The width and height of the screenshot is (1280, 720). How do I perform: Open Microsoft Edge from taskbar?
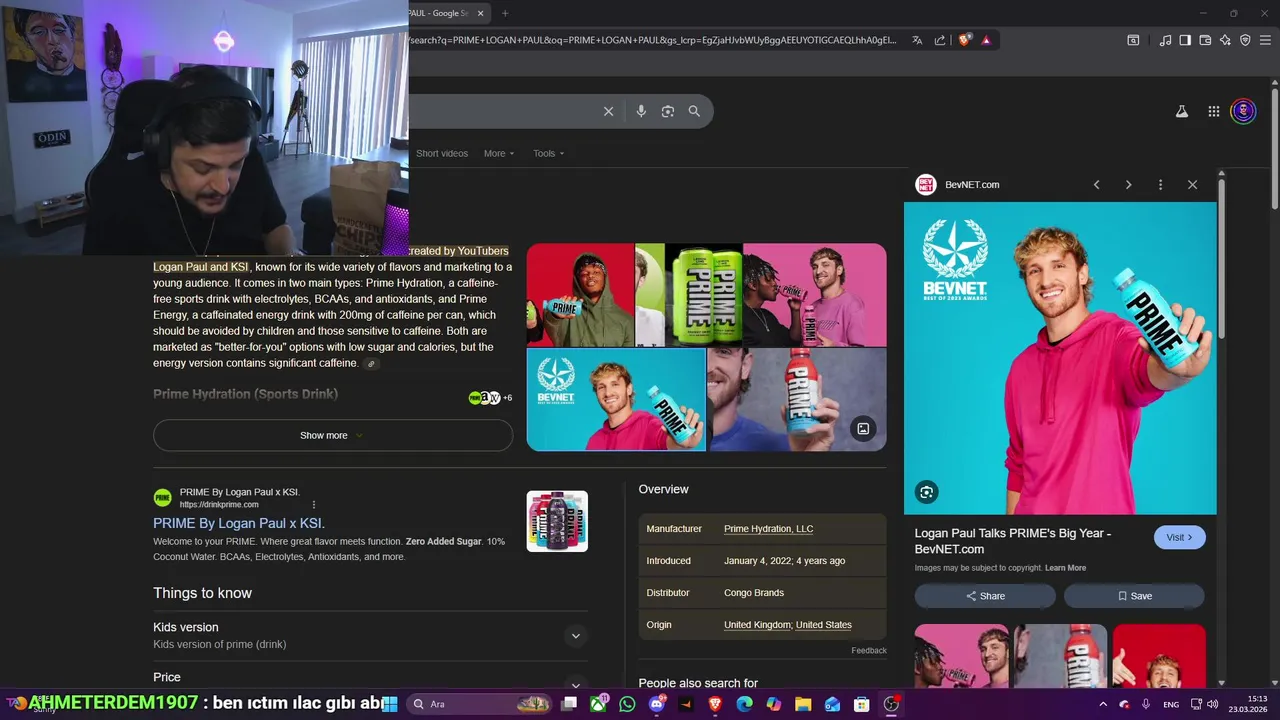click(x=744, y=704)
